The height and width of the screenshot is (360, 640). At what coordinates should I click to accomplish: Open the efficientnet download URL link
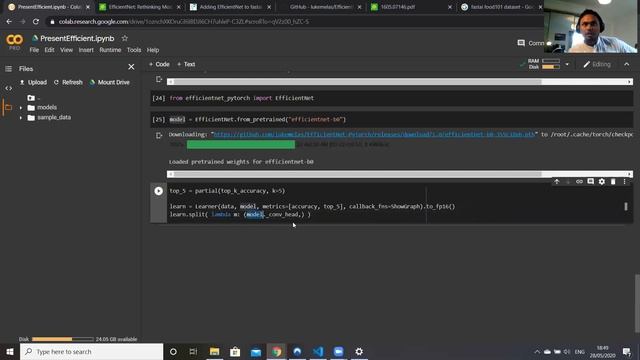click(374, 134)
